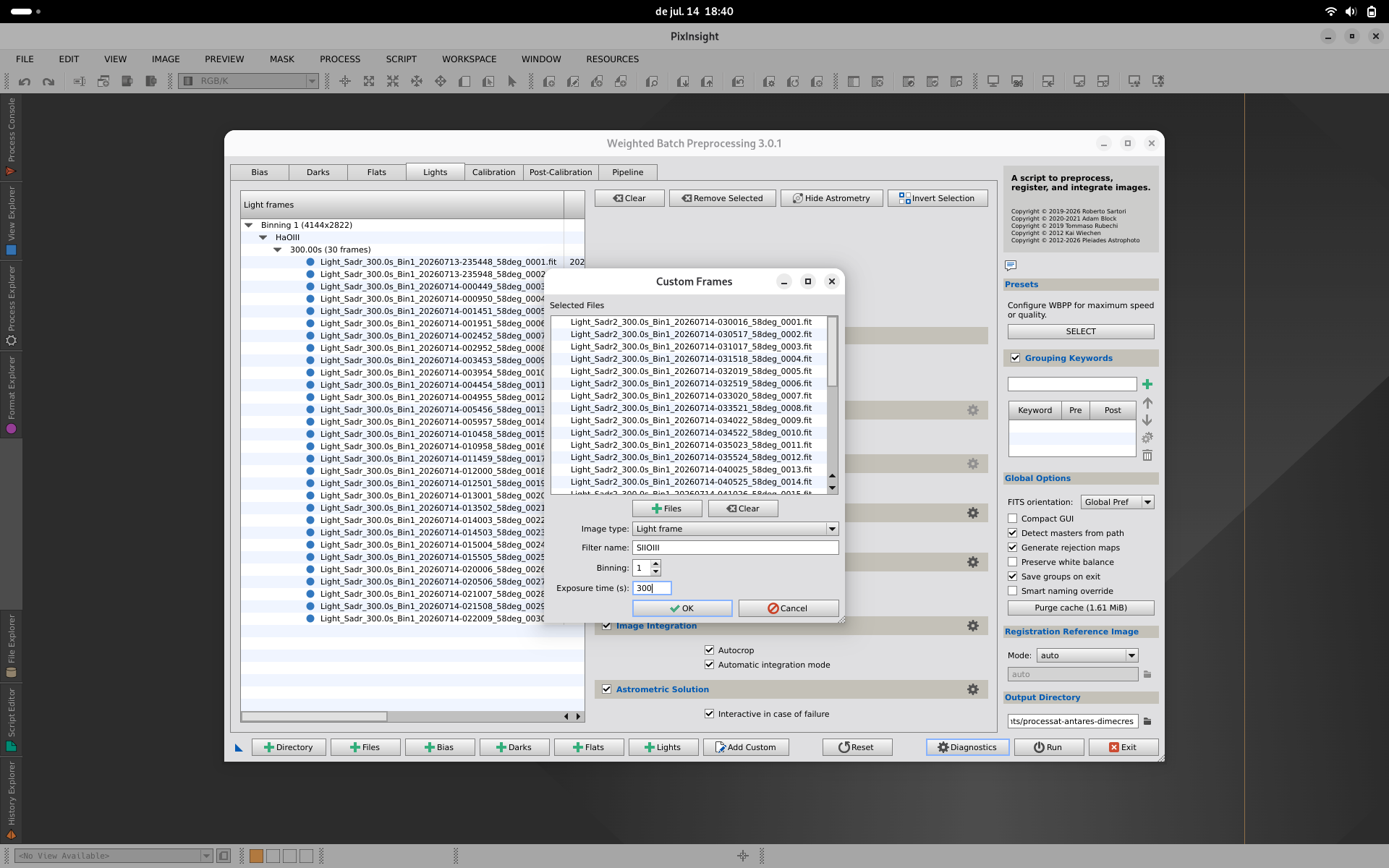Image resolution: width=1389 pixels, height=868 pixels.
Task: Open the Image type dropdown
Action: click(735, 529)
